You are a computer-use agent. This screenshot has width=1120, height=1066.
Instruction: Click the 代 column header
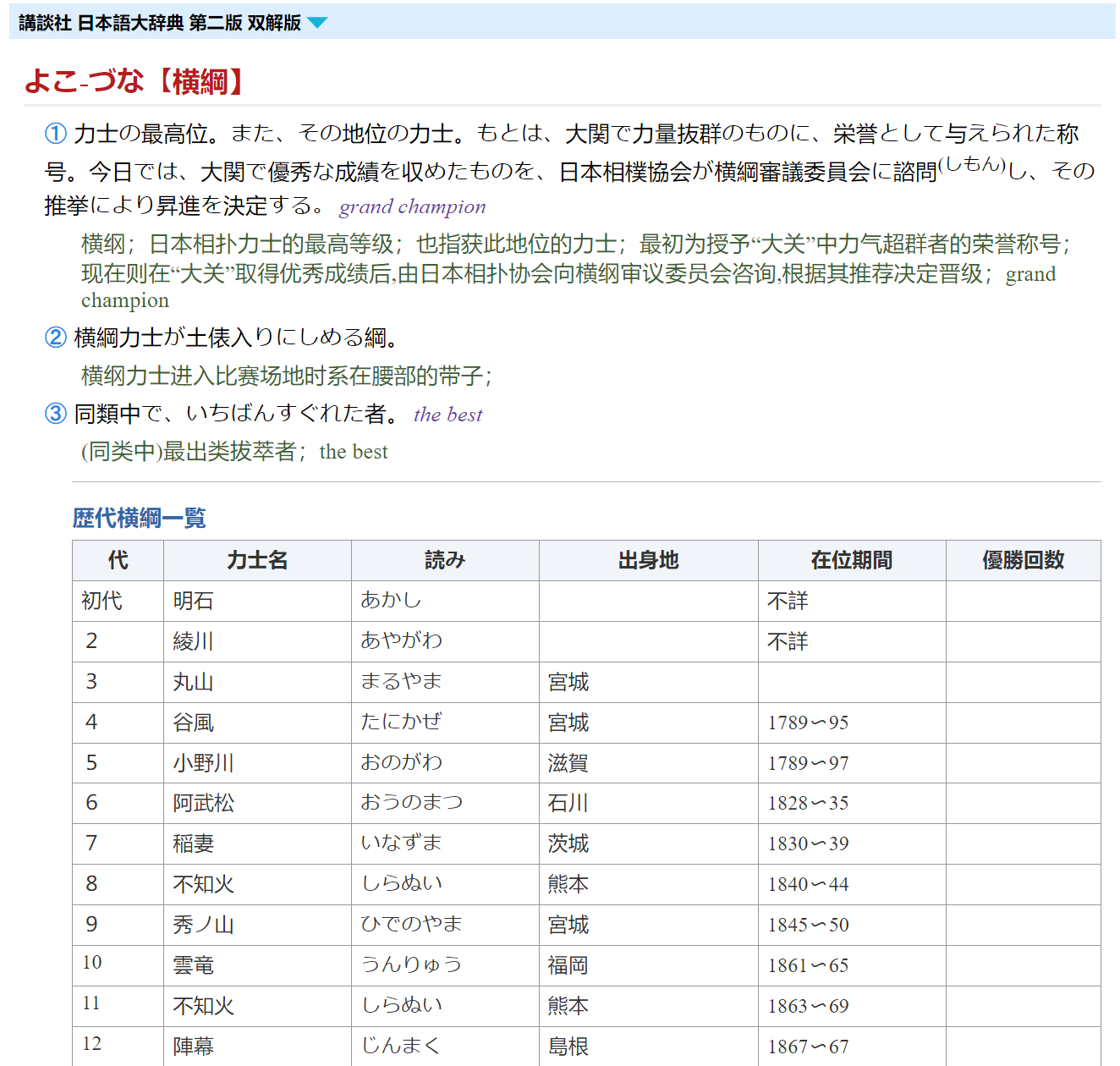(x=118, y=560)
